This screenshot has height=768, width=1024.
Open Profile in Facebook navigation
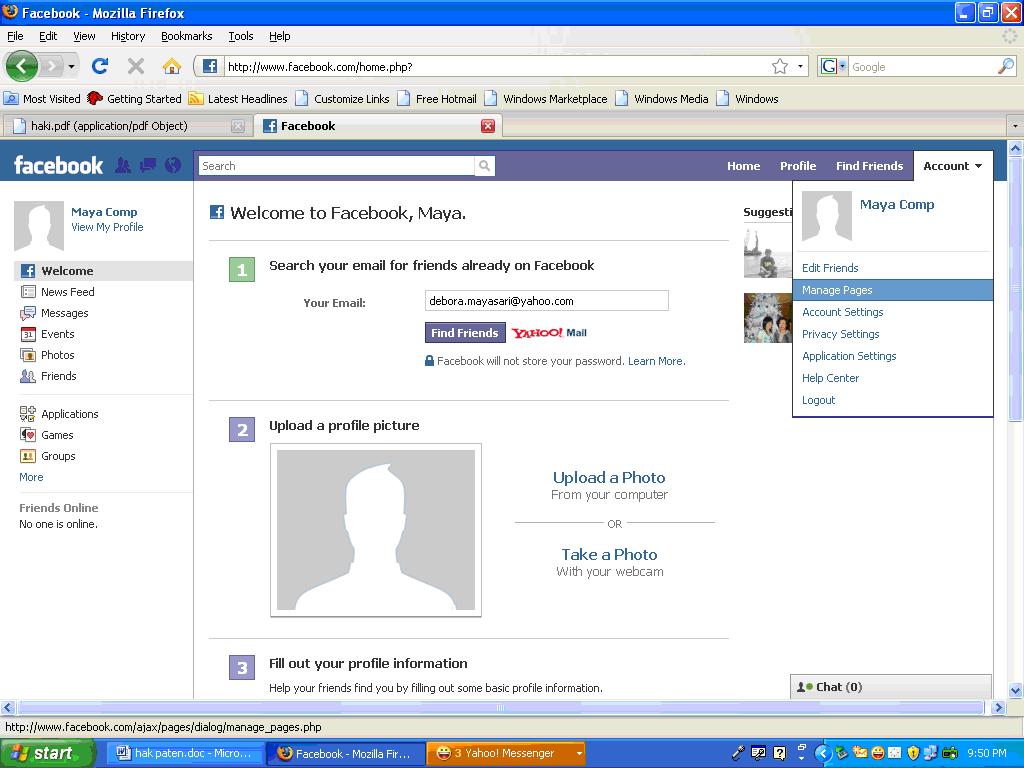(797, 166)
